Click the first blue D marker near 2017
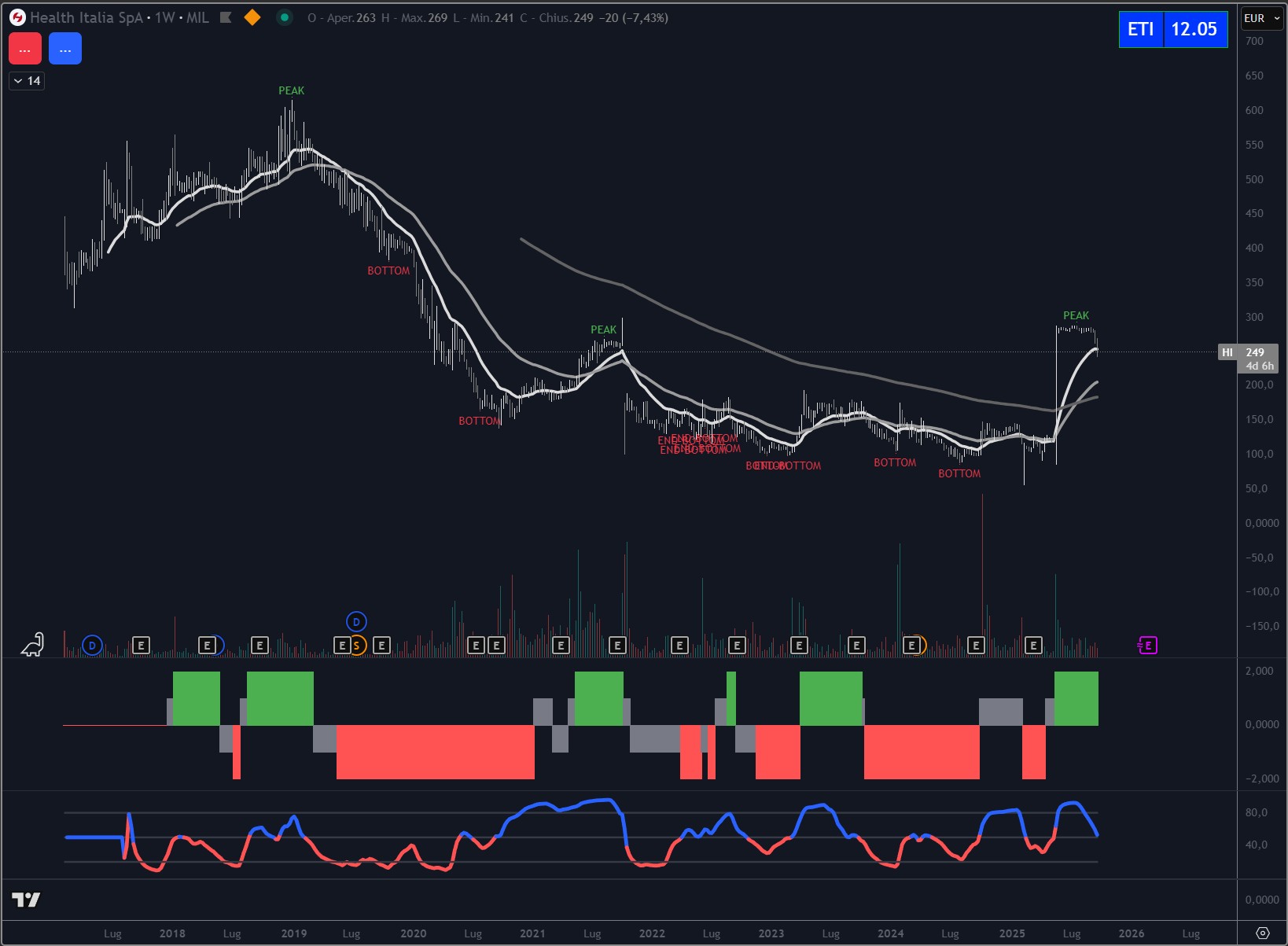 (92, 646)
